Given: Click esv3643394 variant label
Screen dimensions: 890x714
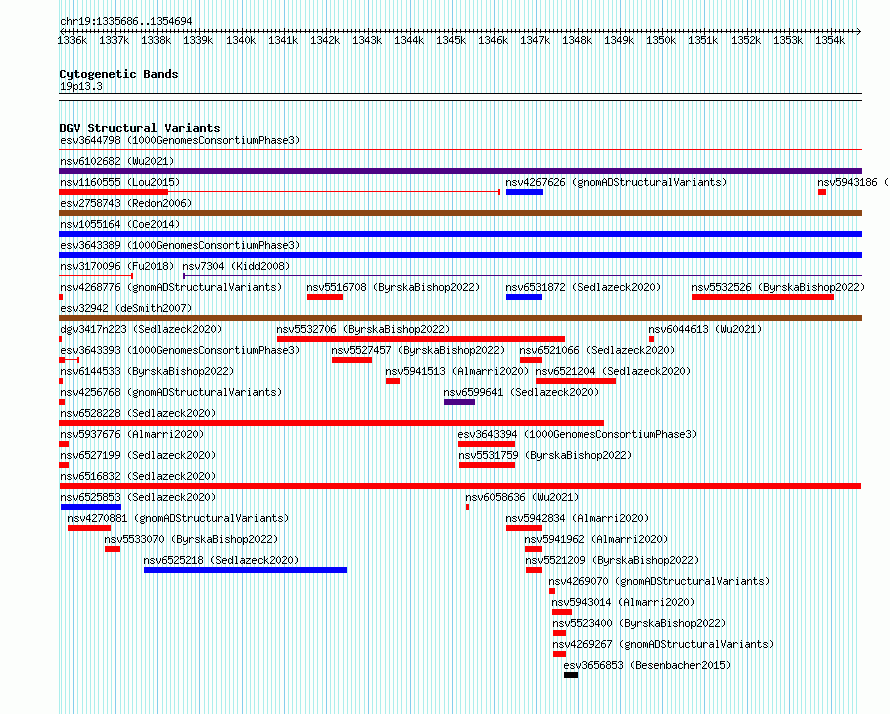Looking at the screenshot, I should [577, 434].
